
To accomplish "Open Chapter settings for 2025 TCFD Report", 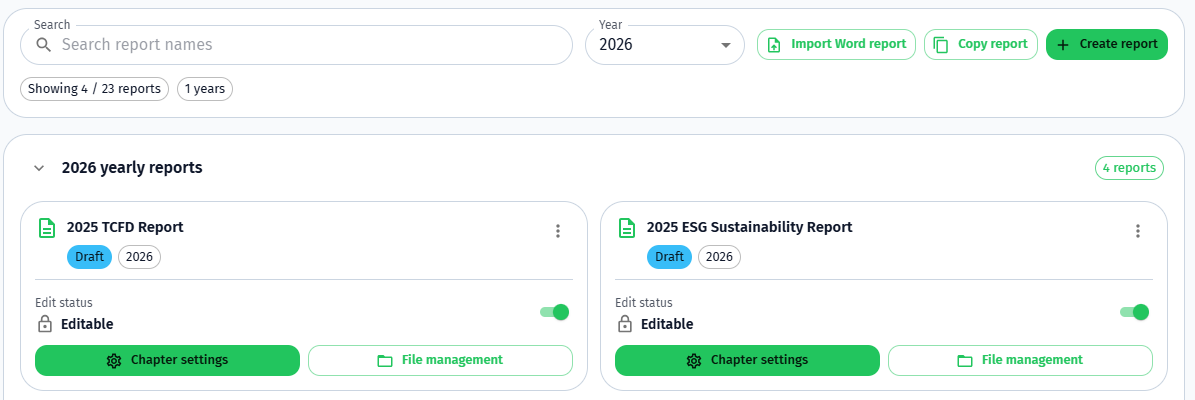I will 168,360.
